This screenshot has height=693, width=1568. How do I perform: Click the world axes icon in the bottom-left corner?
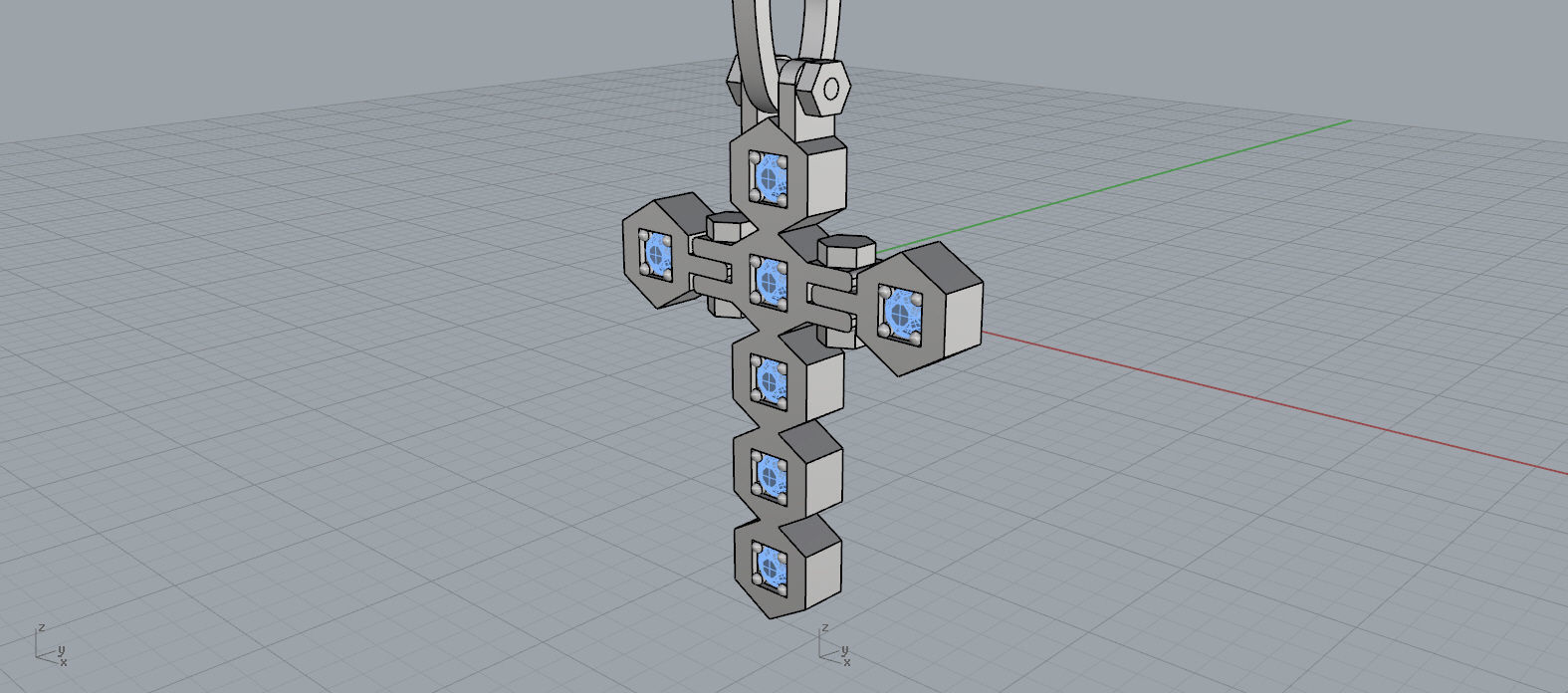(51, 645)
